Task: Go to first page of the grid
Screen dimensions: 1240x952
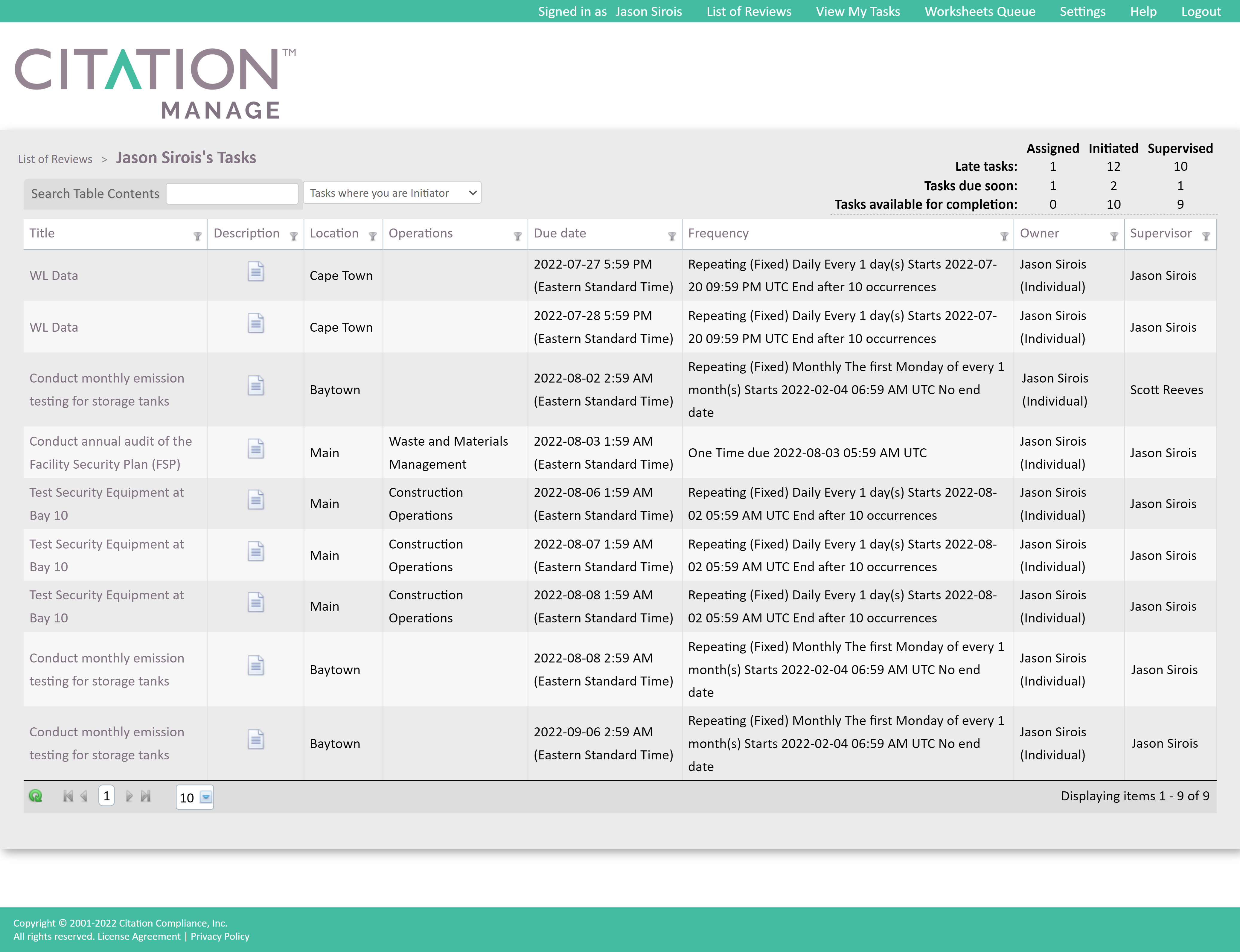Action: [68, 796]
